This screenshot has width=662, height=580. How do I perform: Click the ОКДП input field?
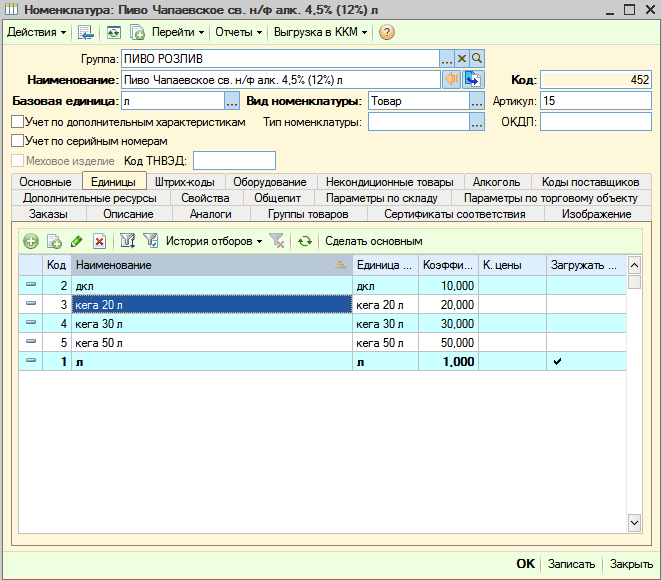point(596,122)
